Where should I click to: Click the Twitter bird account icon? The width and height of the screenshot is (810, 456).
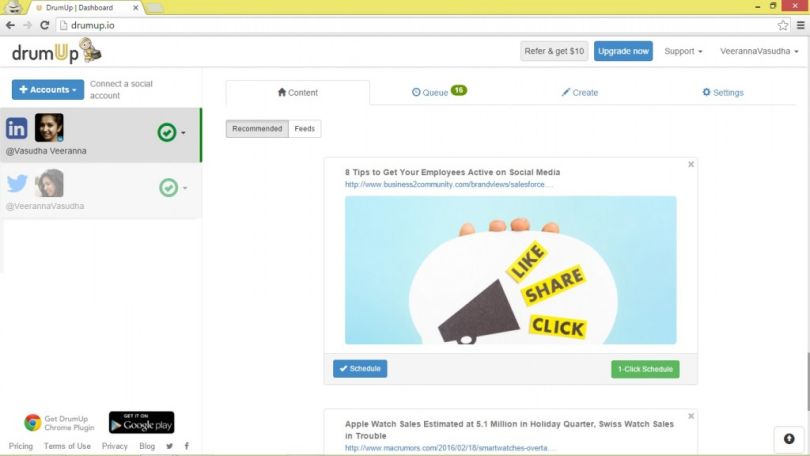pos(17,184)
